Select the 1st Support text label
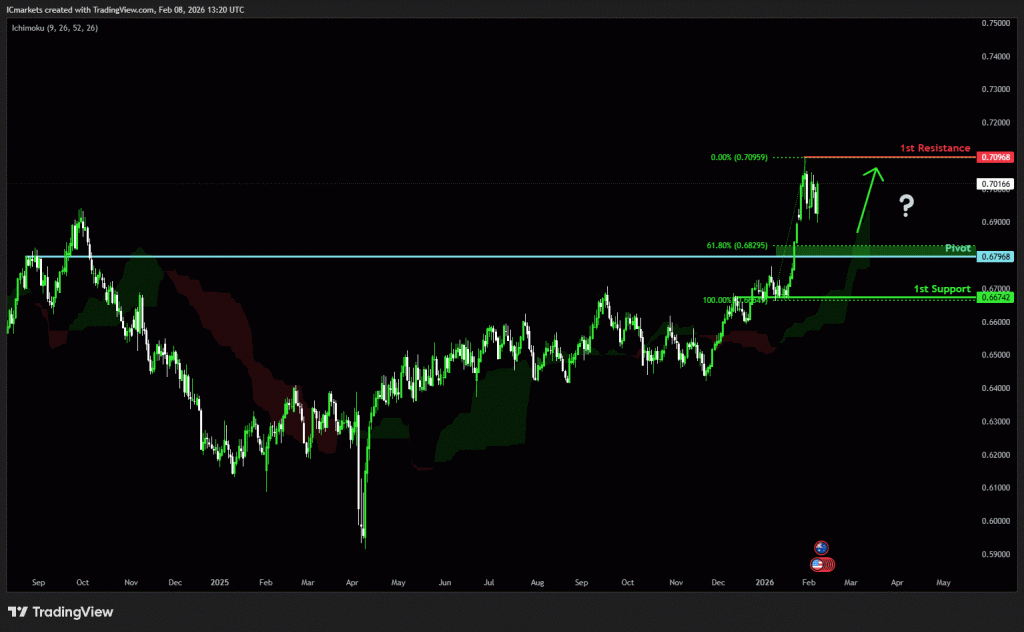1024x632 pixels. tap(942, 289)
